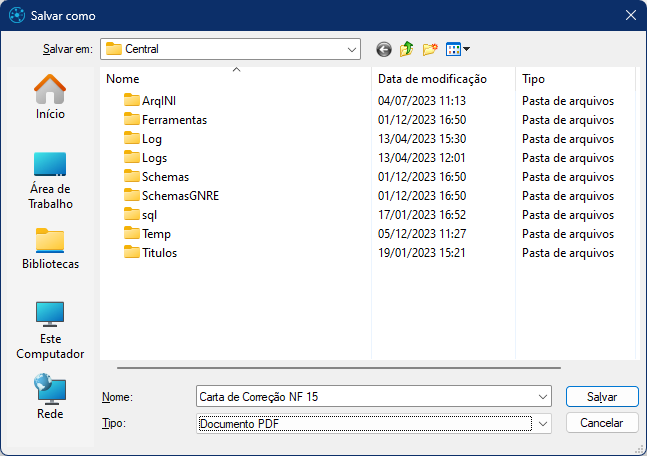This screenshot has height=456, width=647.
Task: Open the Tipo file type dropdown arrow
Action: [543, 424]
